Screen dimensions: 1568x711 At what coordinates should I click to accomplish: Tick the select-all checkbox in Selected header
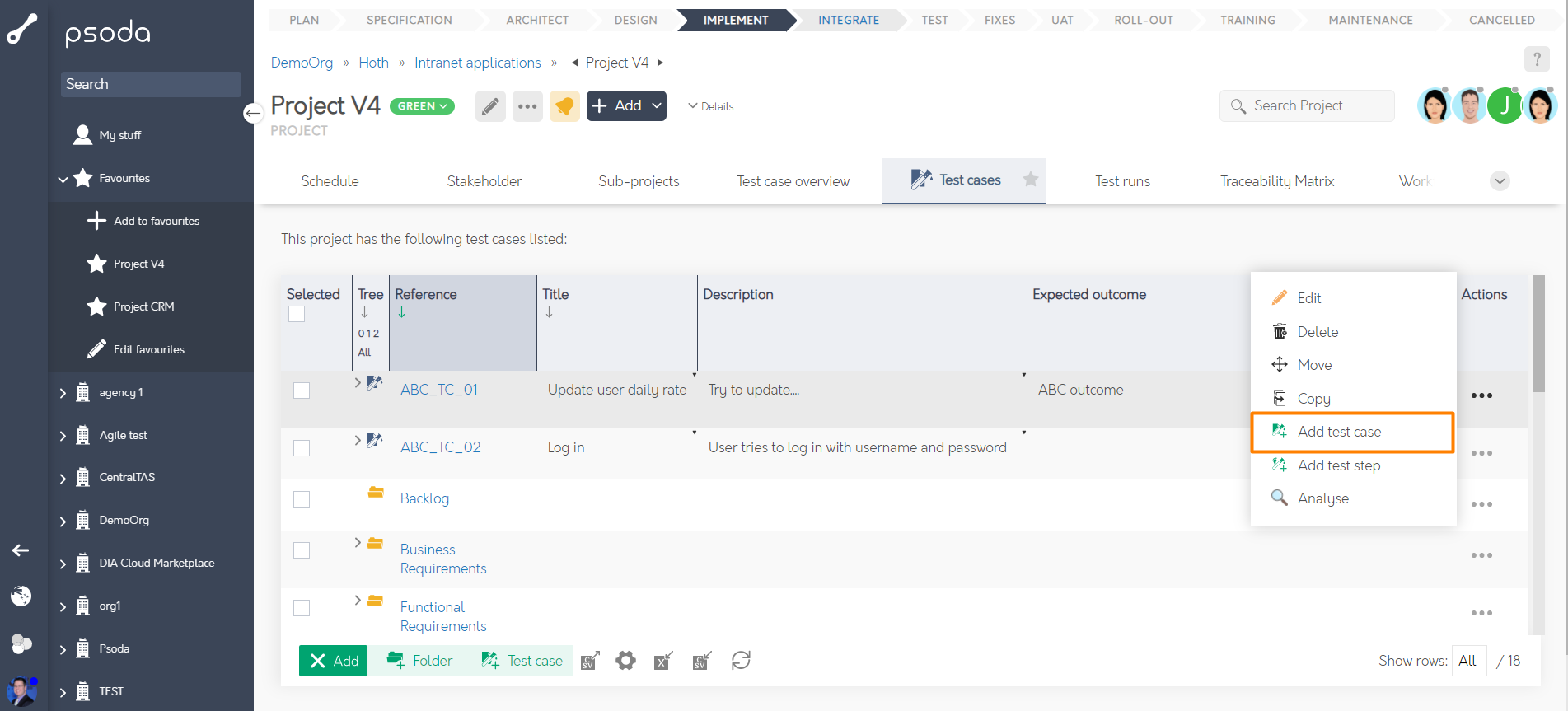[297, 314]
